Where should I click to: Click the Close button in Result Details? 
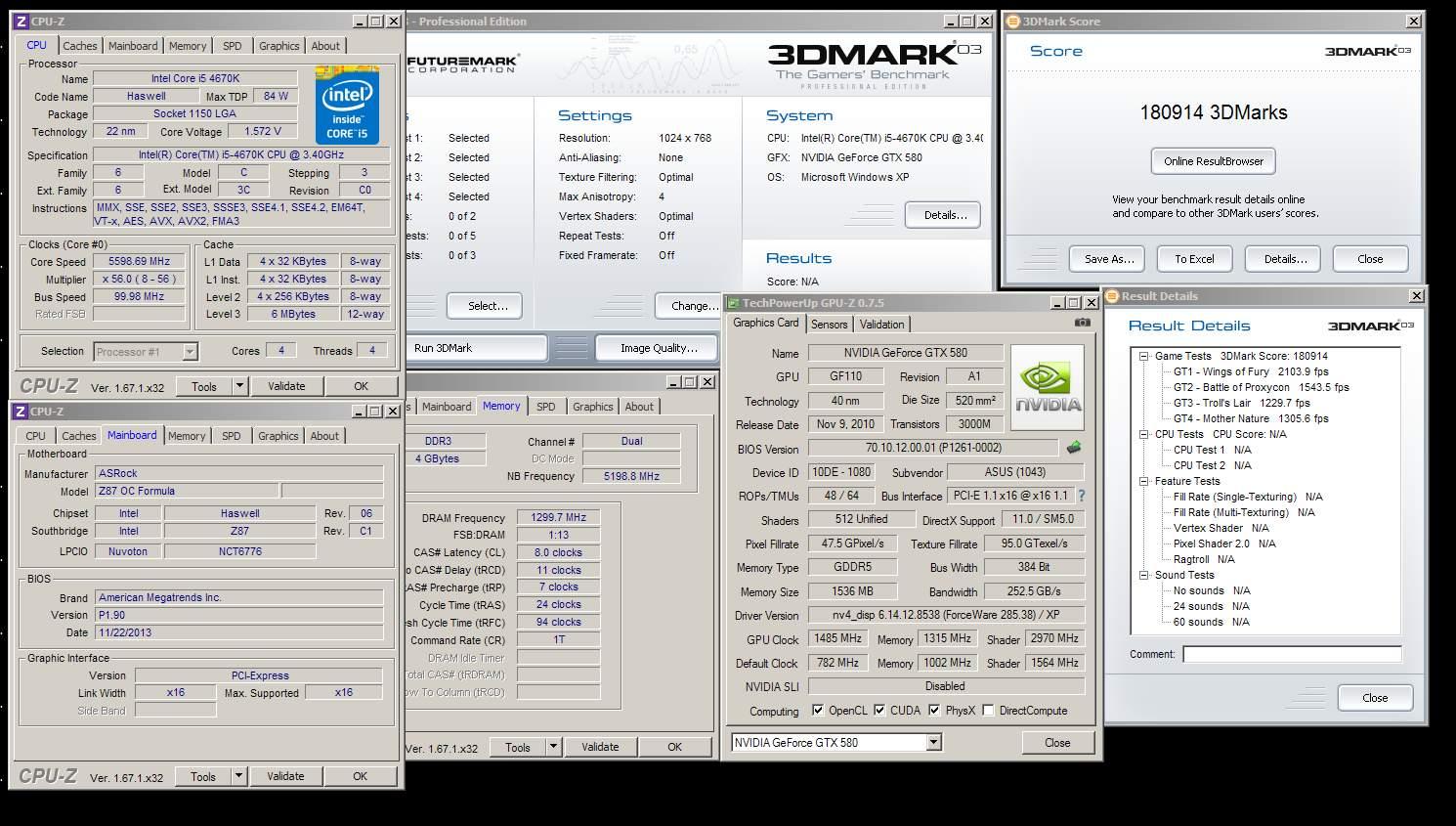coord(1375,698)
